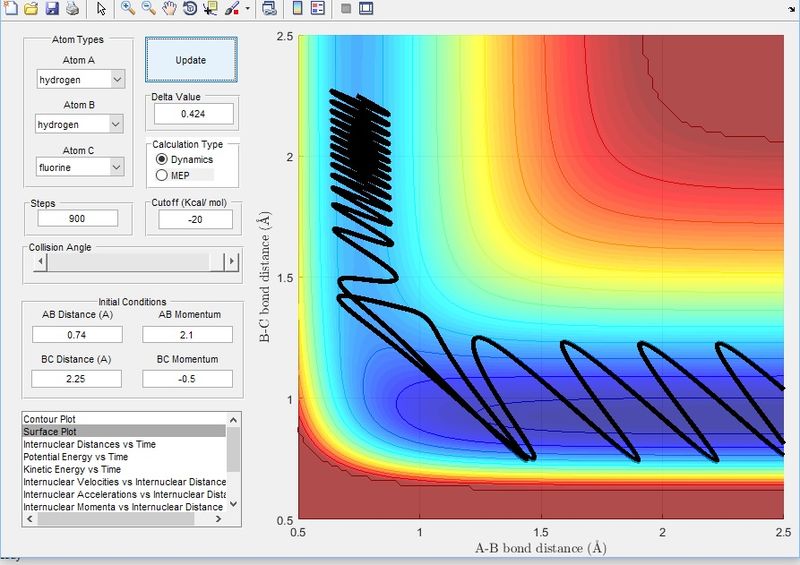Click the Link Plot toolbar icon
The width and height of the screenshot is (800, 565).
click(269, 8)
